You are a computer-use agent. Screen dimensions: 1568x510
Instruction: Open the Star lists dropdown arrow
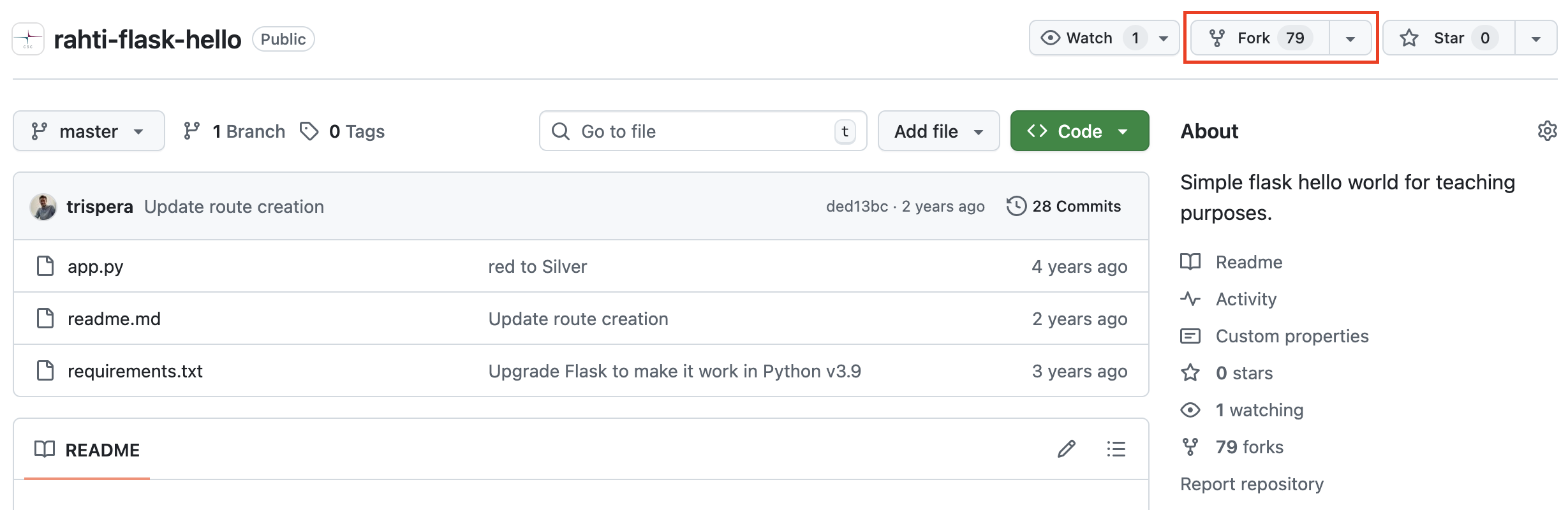click(1536, 38)
